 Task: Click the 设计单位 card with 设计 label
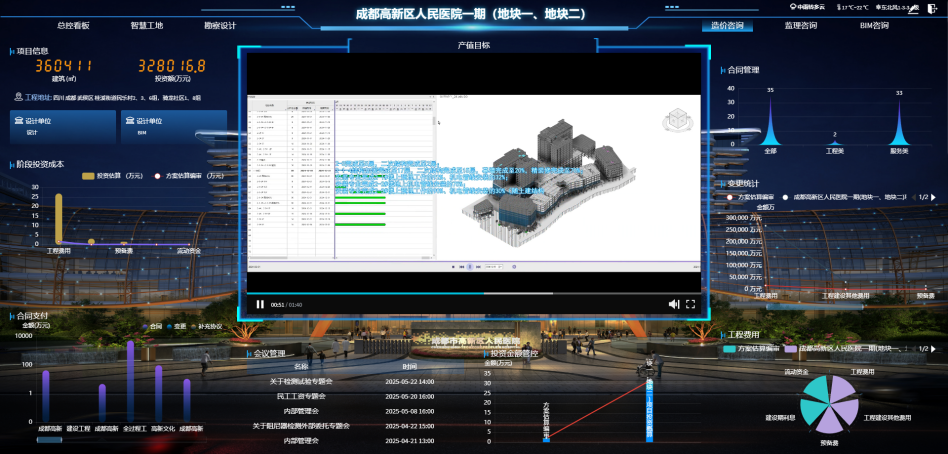(x=62, y=125)
